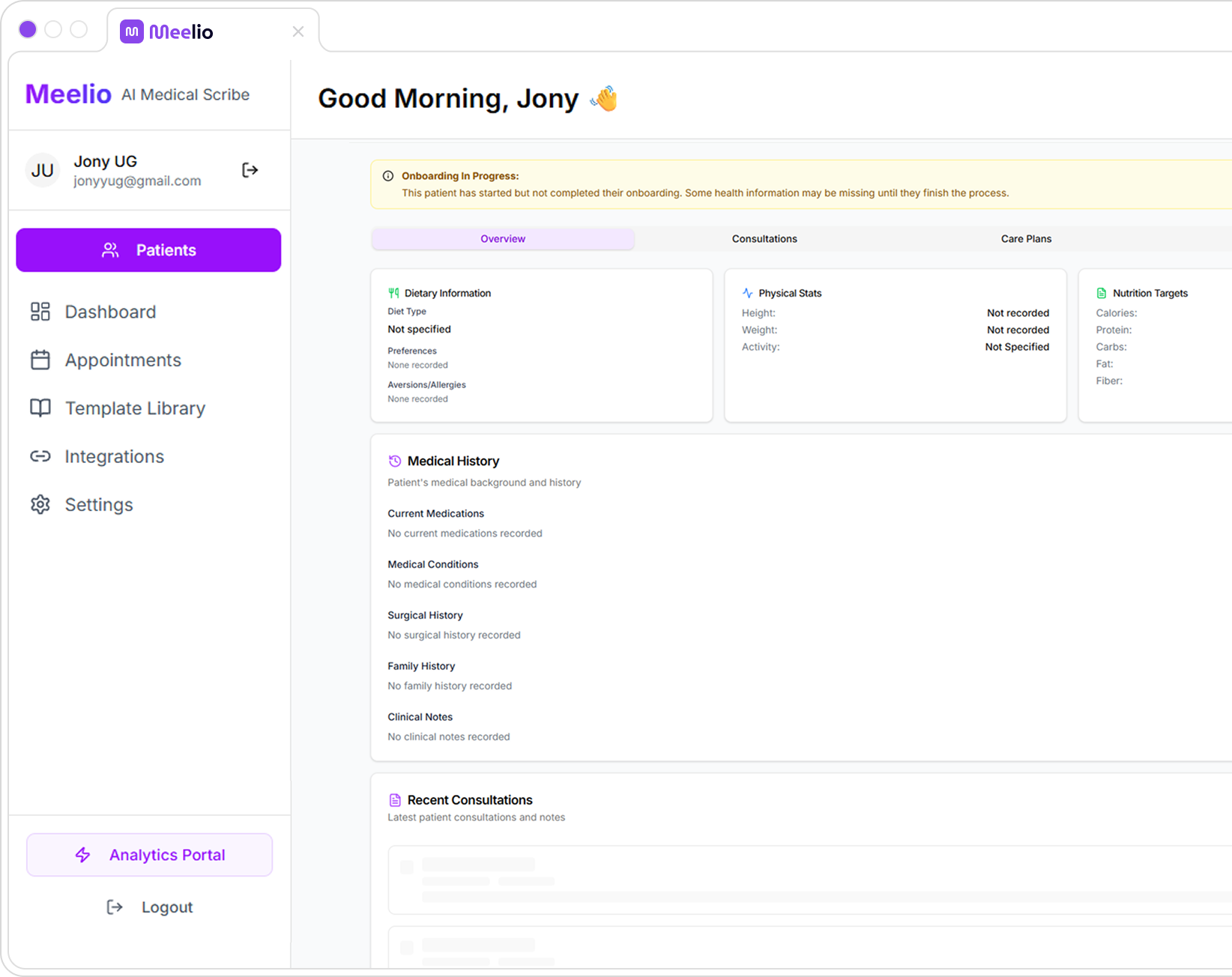Screen dimensions: 1232x977
Task: Click the Template Library book icon
Action: tap(40, 408)
